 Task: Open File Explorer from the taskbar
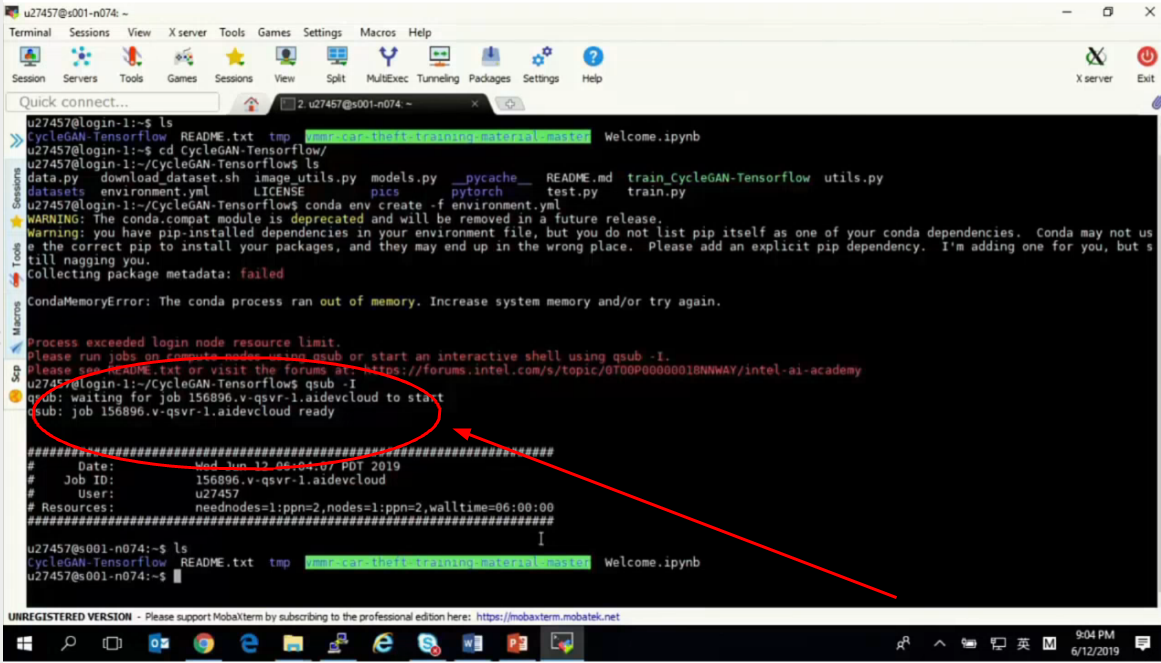click(293, 643)
